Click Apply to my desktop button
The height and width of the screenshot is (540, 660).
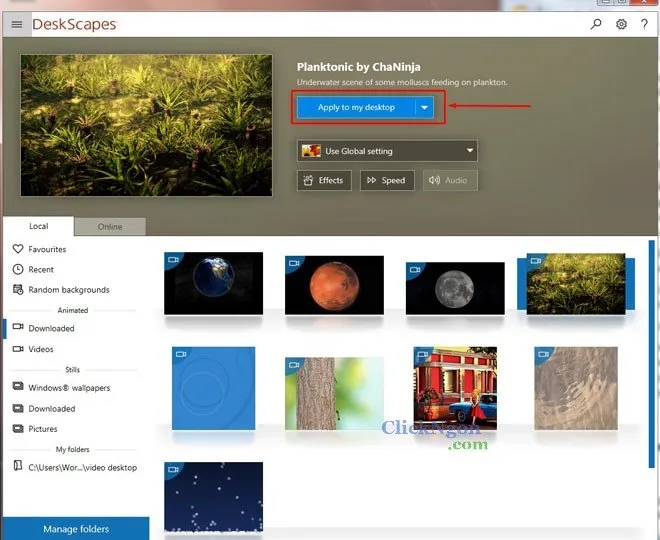(x=356, y=107)
